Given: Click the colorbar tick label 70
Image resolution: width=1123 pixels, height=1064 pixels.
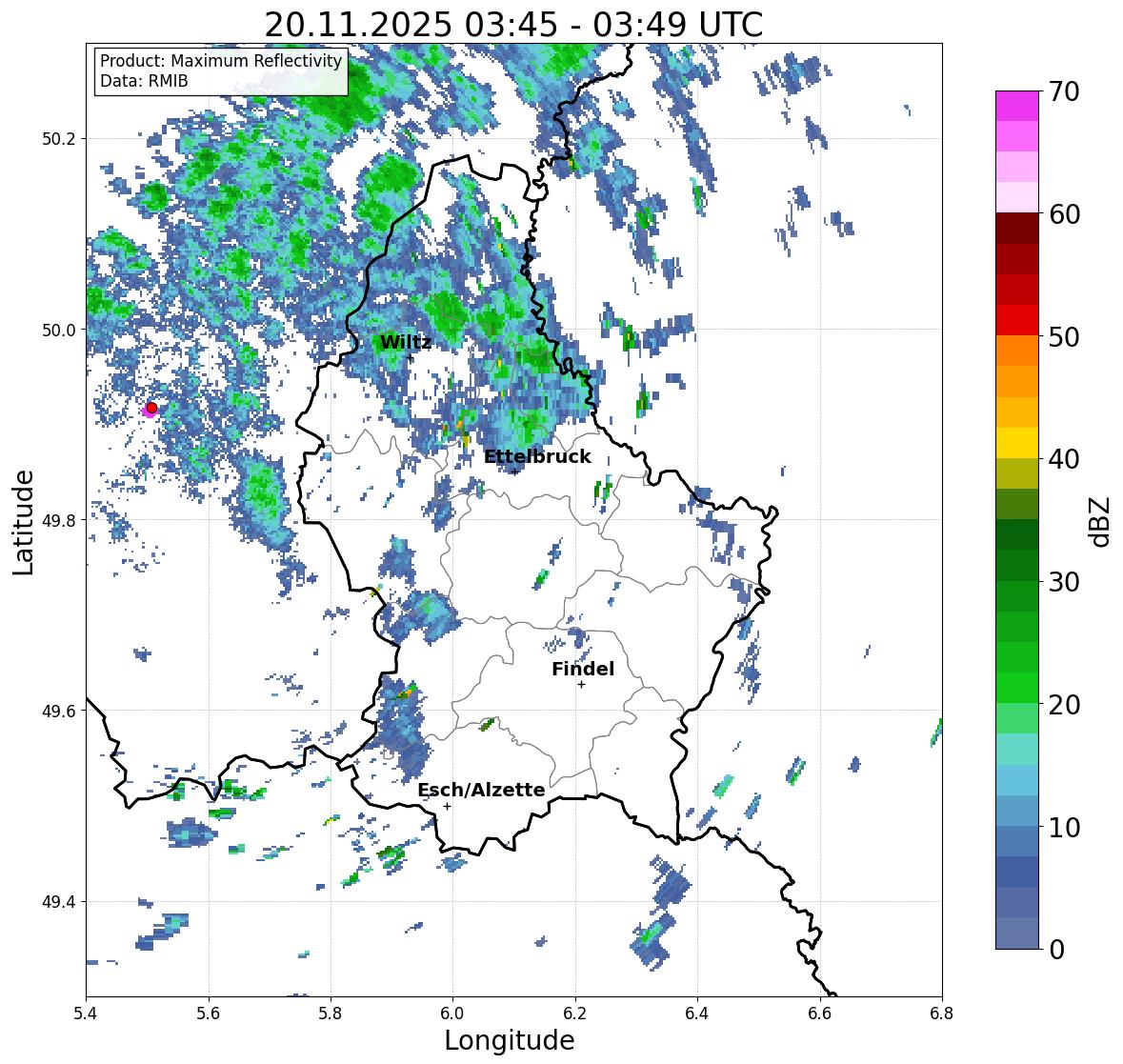Looking at the screenshot, I should point(1064,91).
